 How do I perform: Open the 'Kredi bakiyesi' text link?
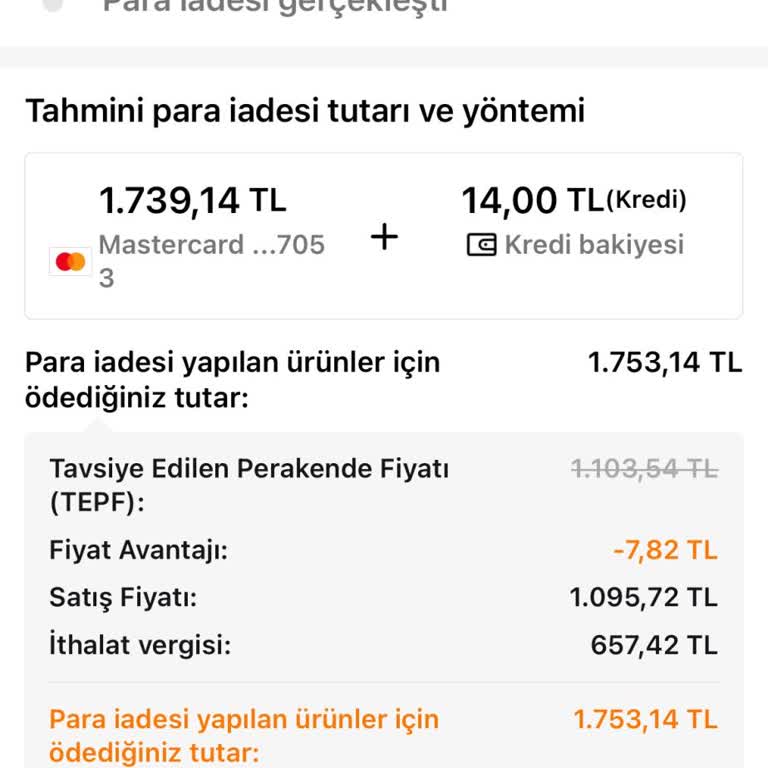pyautogui.click(x=594, y=245)
